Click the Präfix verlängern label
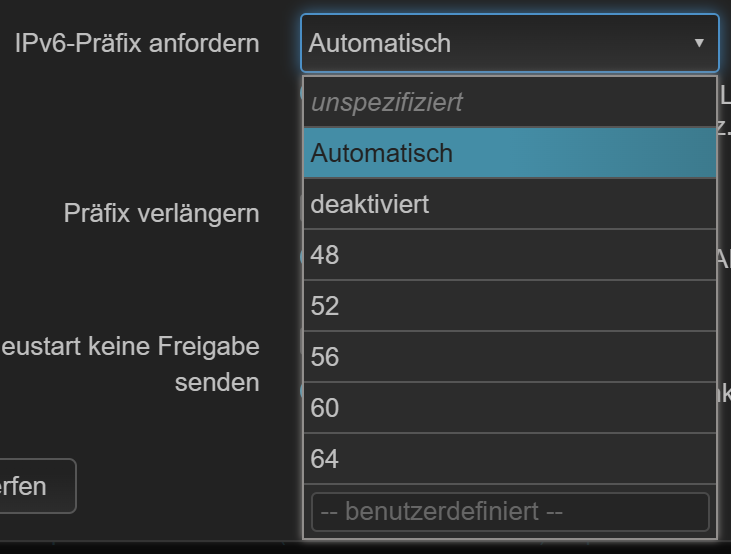This screenshot has width=731, height=554. 161,213
